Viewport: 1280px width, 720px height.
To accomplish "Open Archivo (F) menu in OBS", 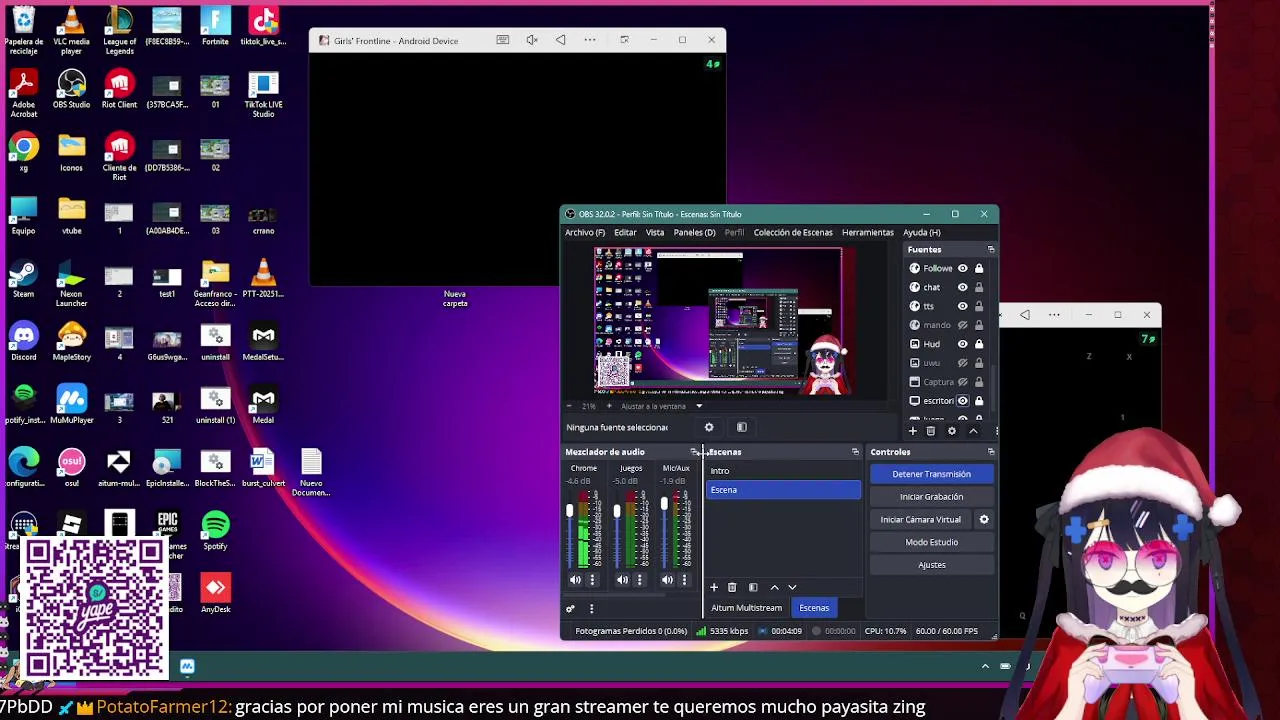I will tap(585, 233).
